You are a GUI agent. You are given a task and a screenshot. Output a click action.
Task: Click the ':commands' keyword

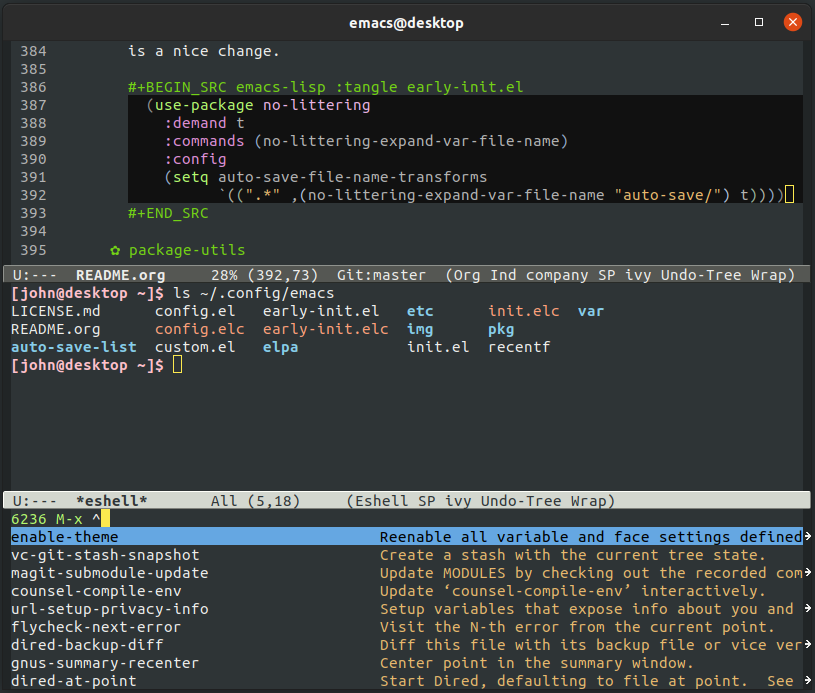pyautogui.click(x=204, y=141)
